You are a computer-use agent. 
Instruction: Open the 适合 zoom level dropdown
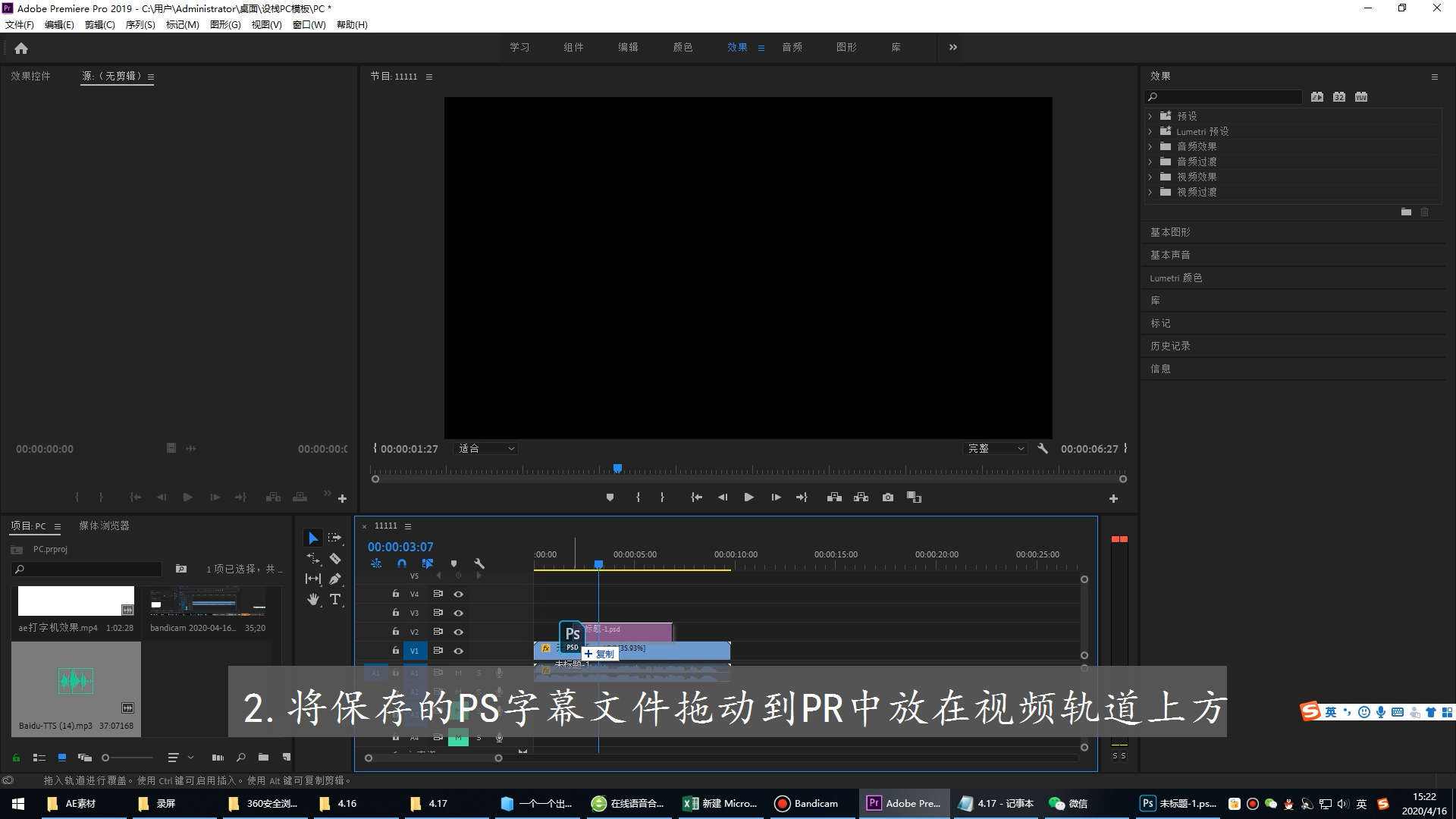click(486, 448)
